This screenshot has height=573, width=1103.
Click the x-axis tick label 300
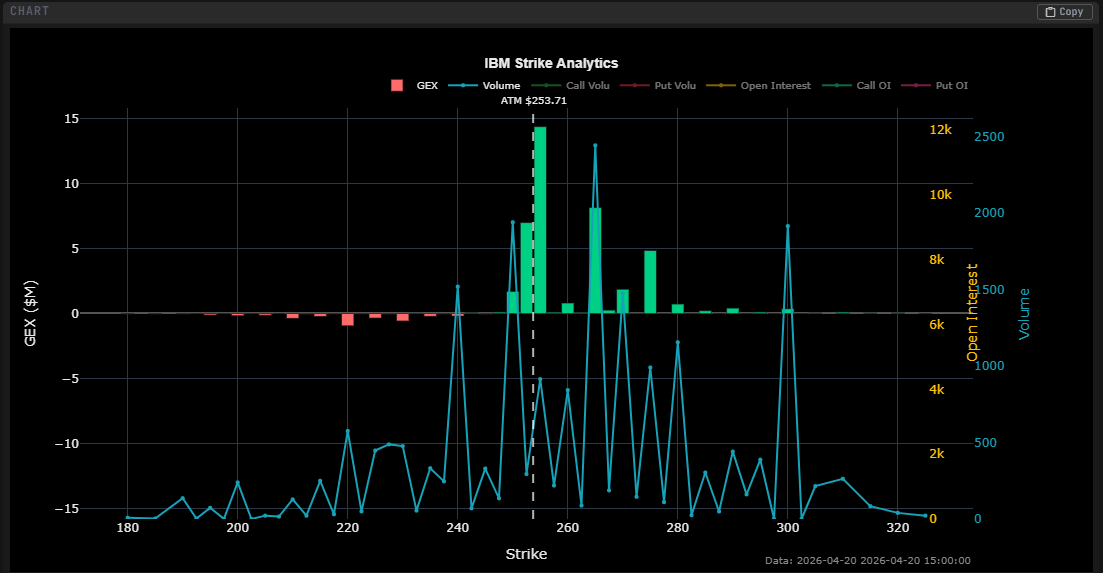point(788,528)
